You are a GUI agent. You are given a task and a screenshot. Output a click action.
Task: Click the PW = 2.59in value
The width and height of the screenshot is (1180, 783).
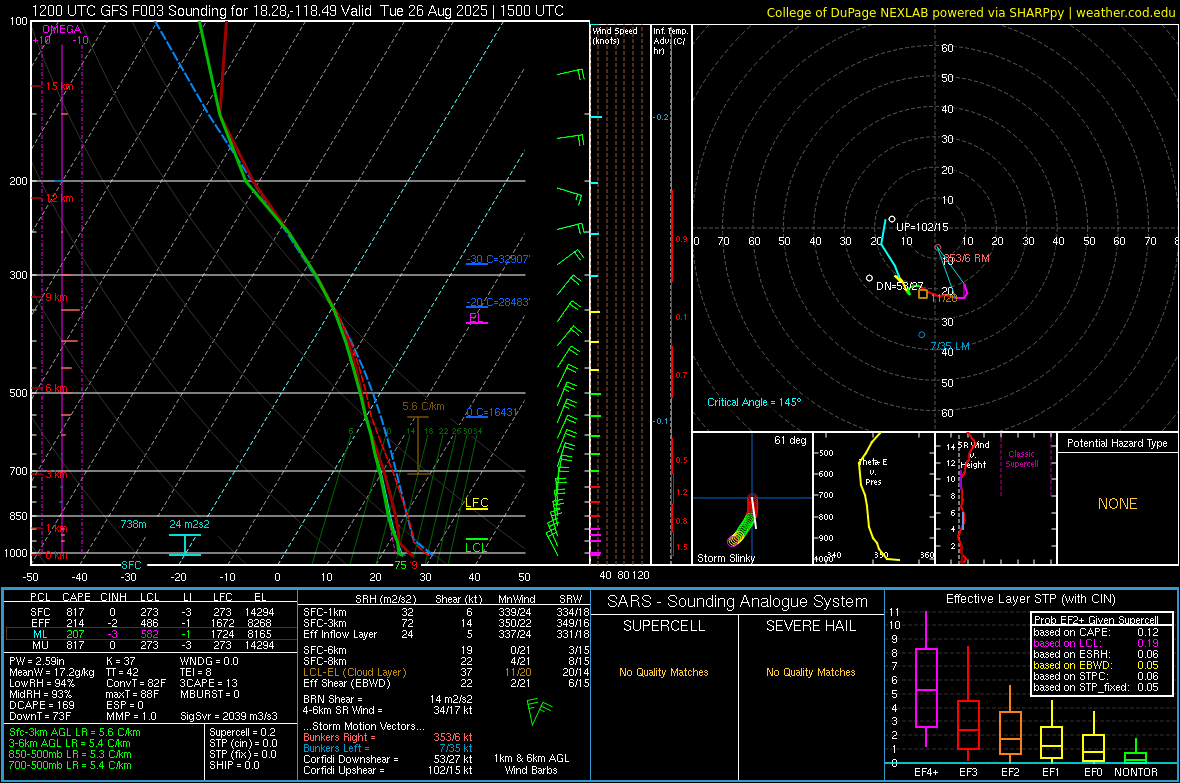[x=37, y=661]
